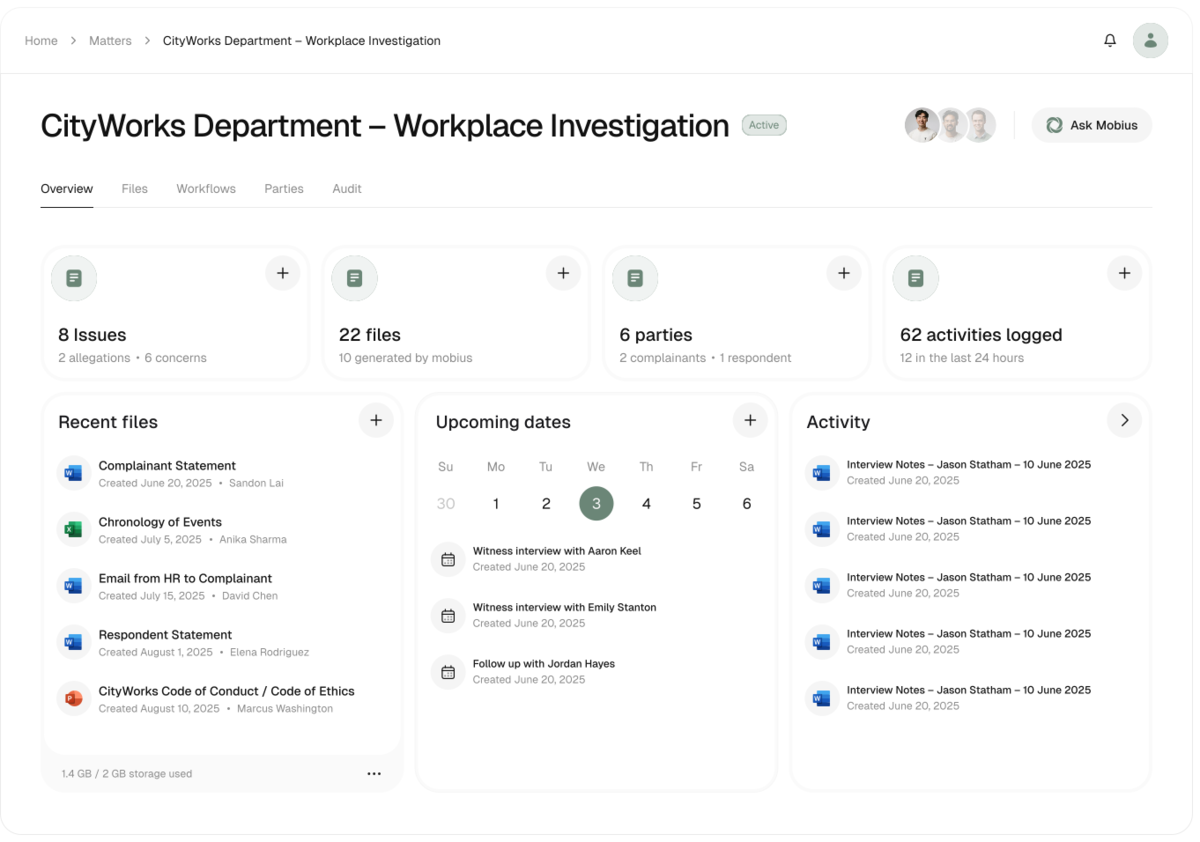The image size is (1200, 842).
Task: Open CityWorks Code of Conduct PowerPoint file
Action: point(226,691)
